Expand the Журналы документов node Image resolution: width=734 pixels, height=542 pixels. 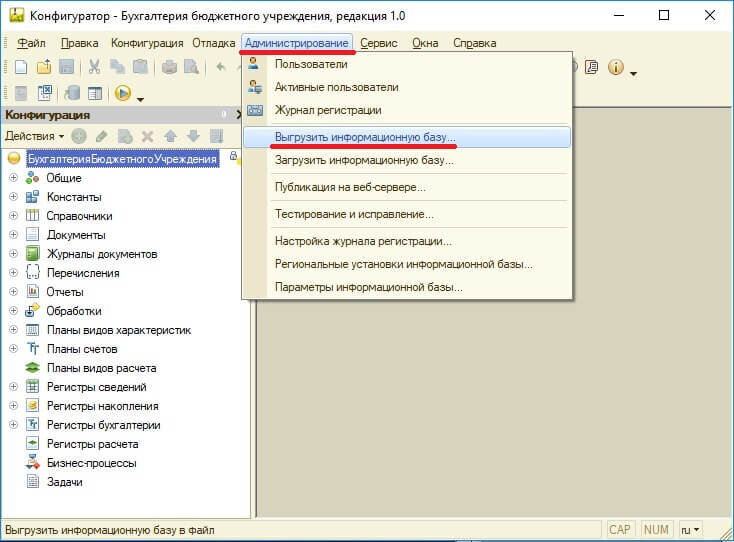point(14,254)
